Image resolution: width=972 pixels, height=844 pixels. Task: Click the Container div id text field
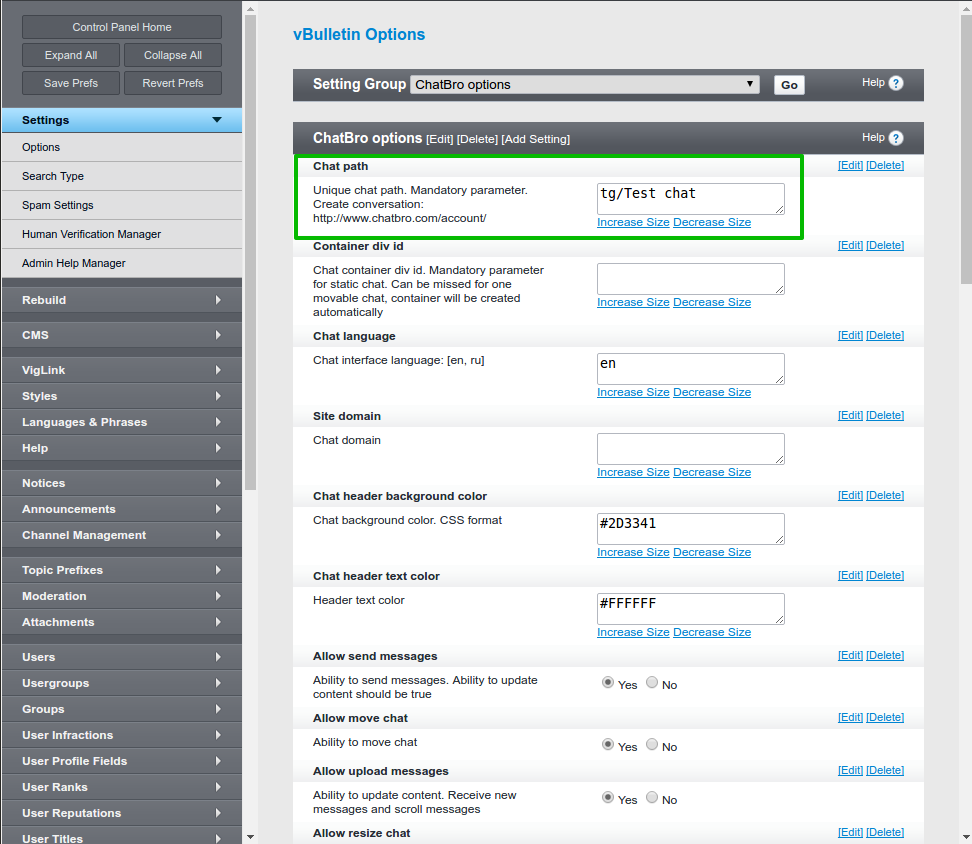[x=691, y=279]
